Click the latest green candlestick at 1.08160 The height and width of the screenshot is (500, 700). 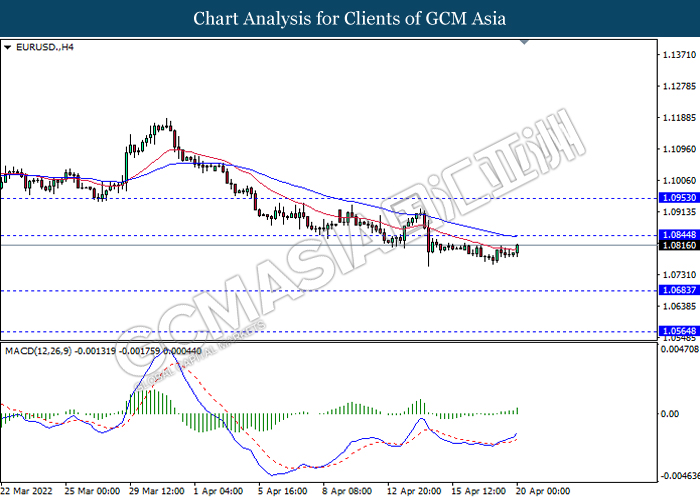click(517, 250)
